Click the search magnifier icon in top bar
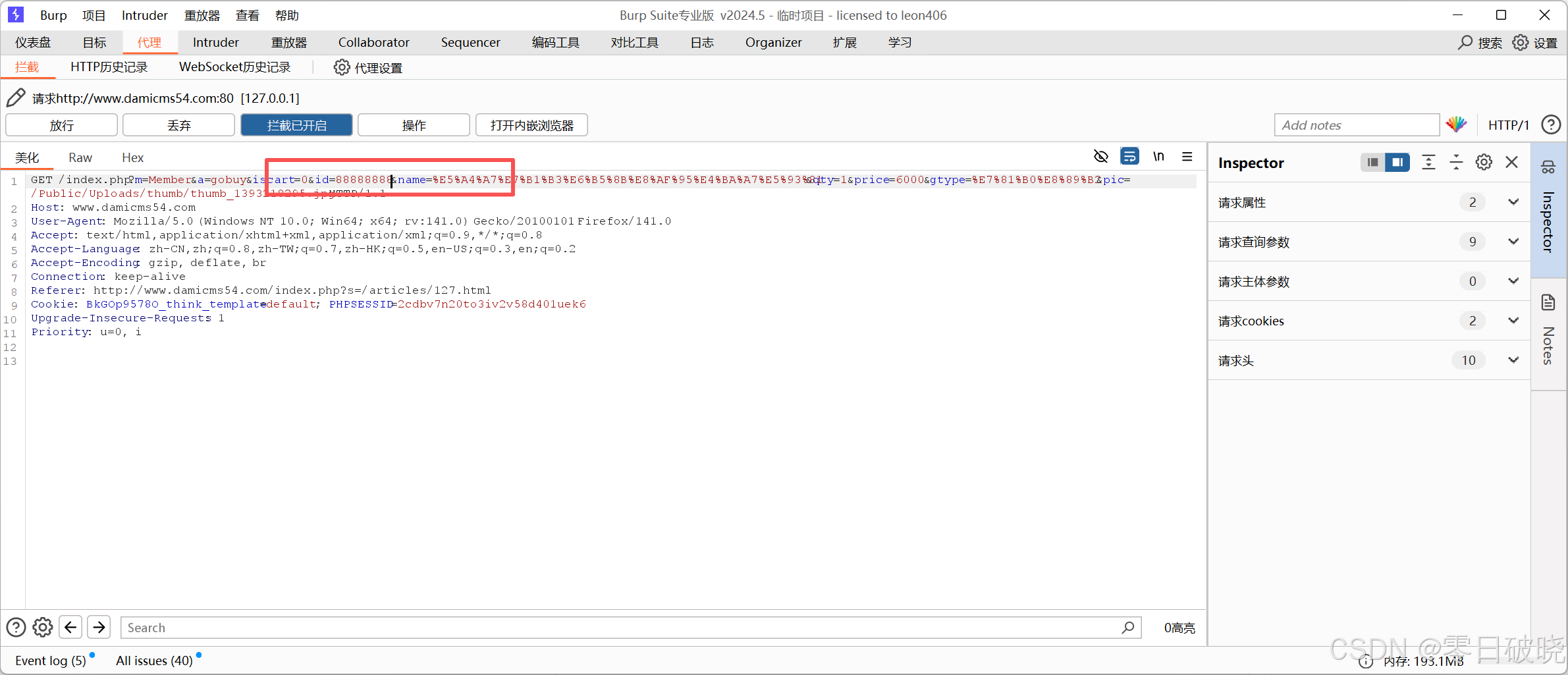This screenshot has width=1568, height=675. click(1465, 43)
